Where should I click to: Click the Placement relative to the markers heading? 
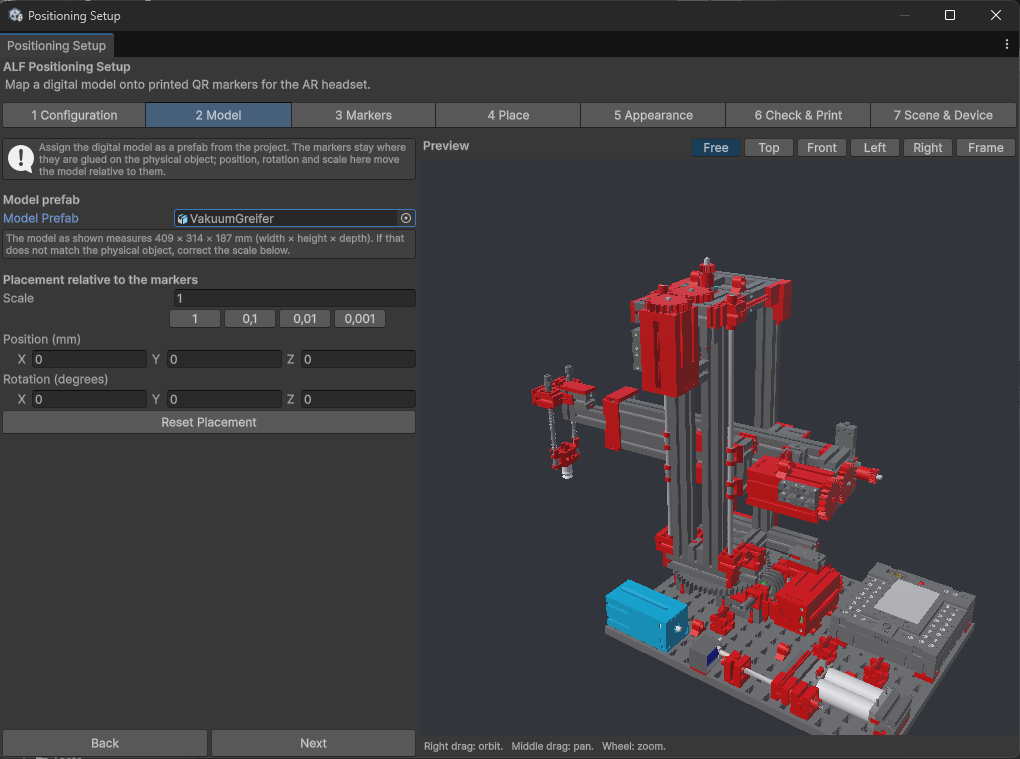(100, 280)
